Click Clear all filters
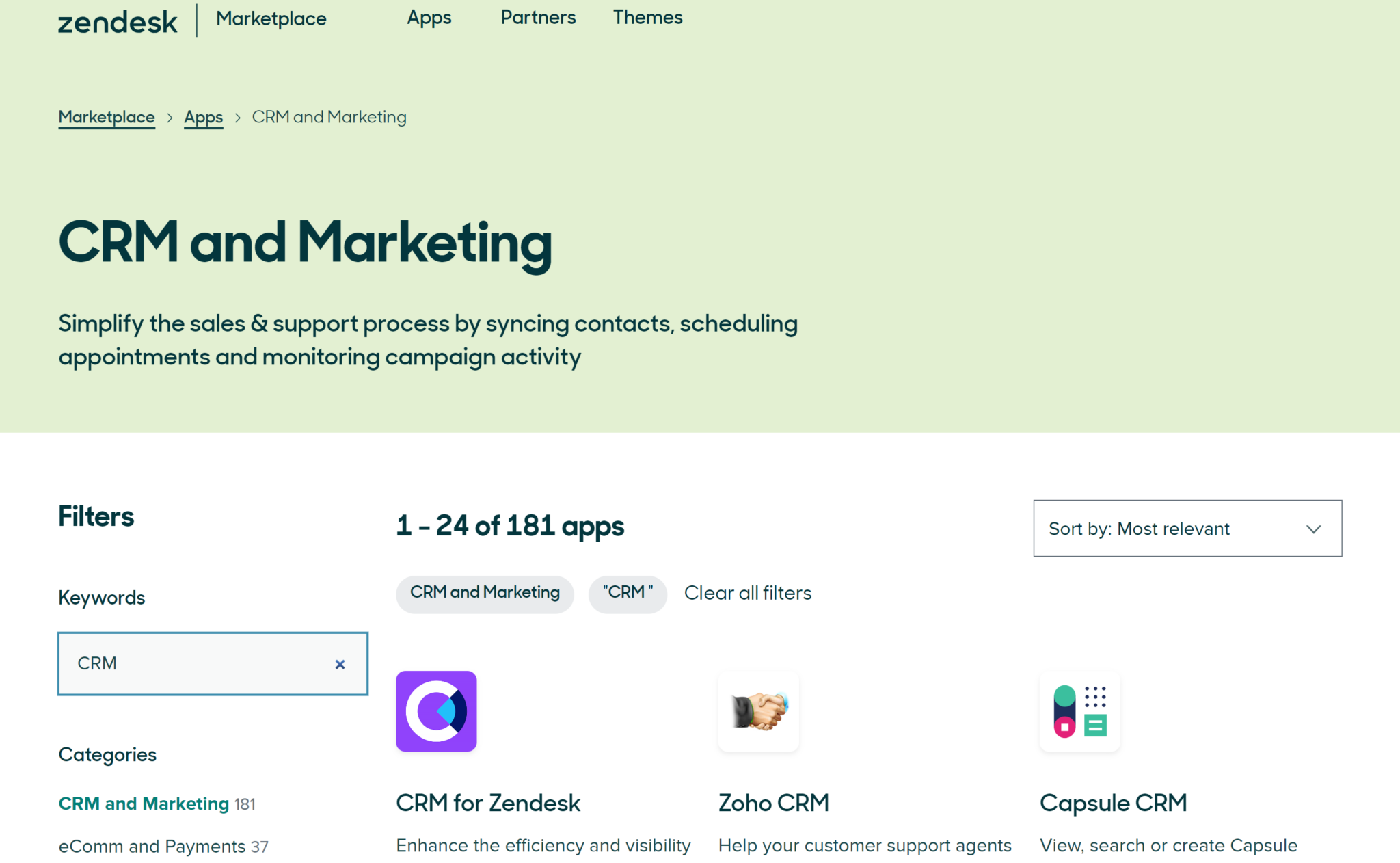Image resolution: width=1400 pixels, height=863 pixels. (748, 593)
